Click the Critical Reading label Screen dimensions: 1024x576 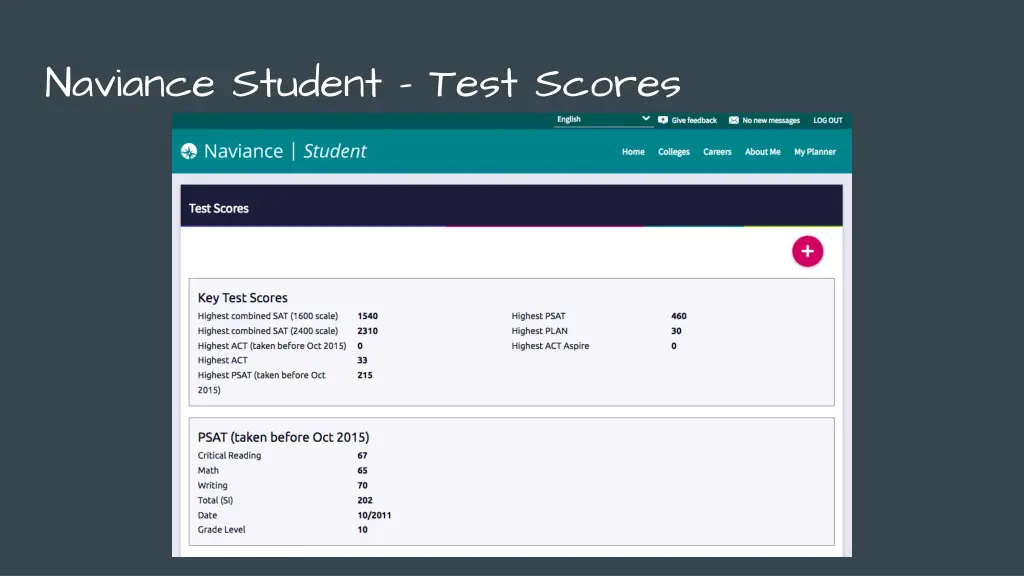tap(229, 456)
